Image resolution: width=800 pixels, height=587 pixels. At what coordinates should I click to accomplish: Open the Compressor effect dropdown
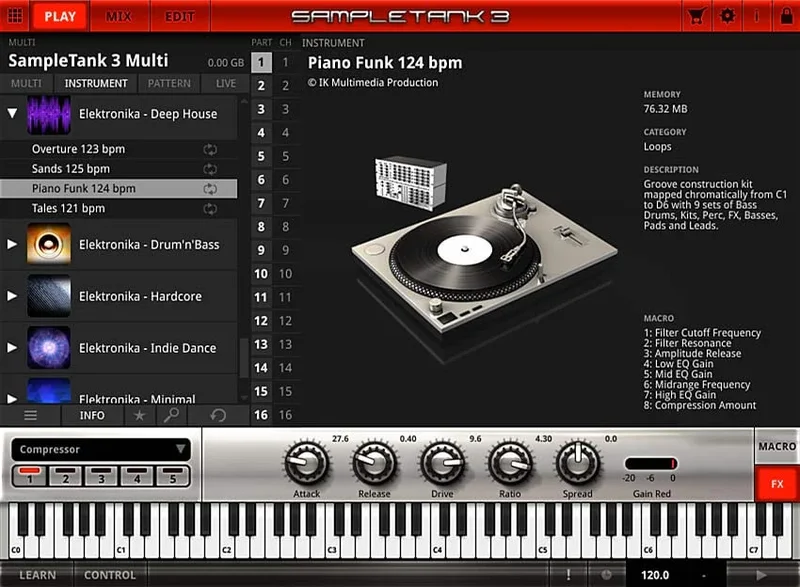tap(101, 449)
